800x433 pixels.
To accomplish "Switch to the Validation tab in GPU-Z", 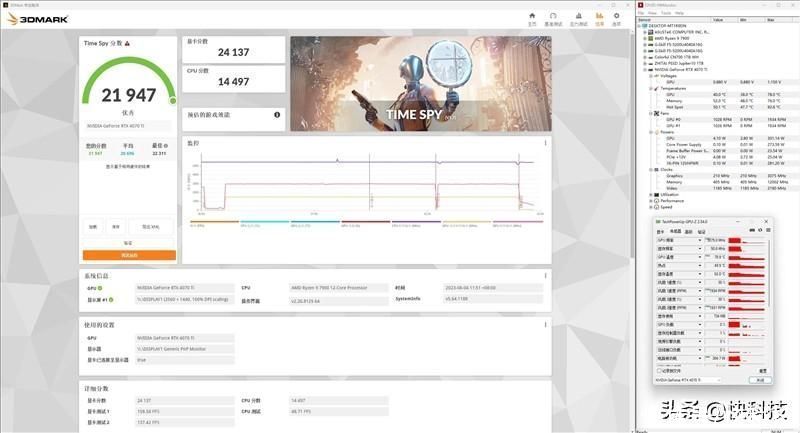I will [702, 232].
